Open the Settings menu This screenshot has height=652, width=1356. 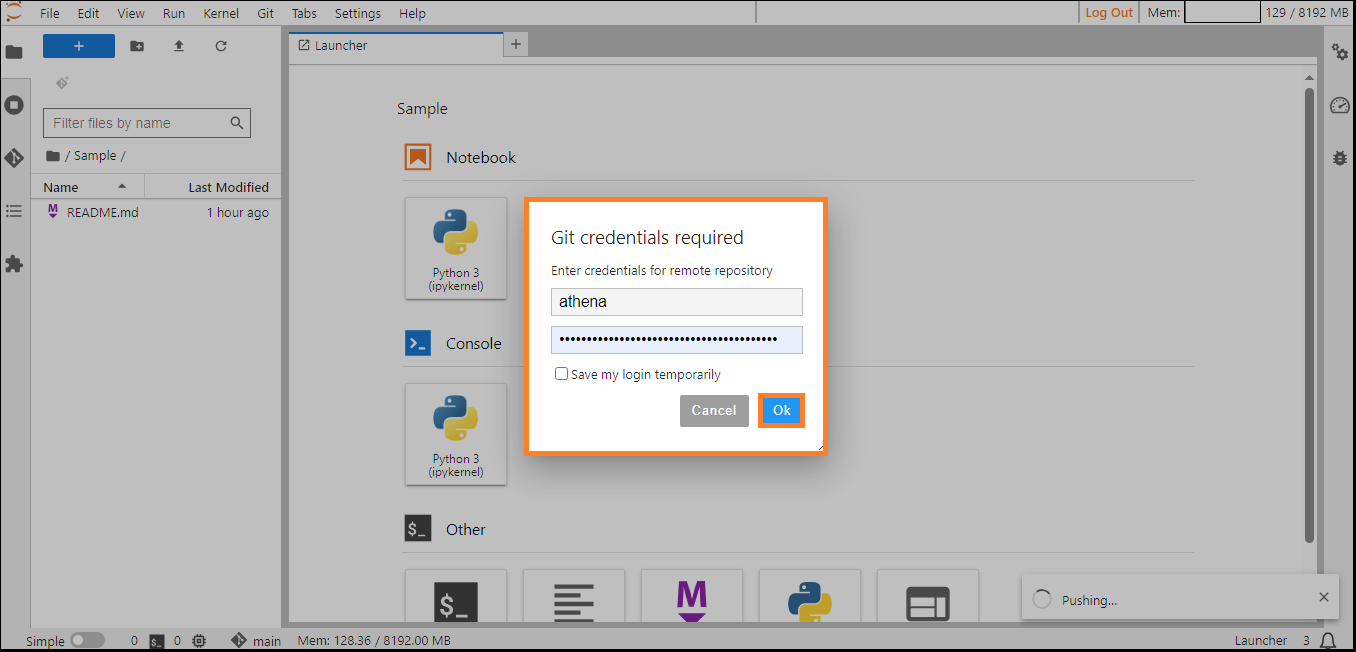[x=358, y=13]
